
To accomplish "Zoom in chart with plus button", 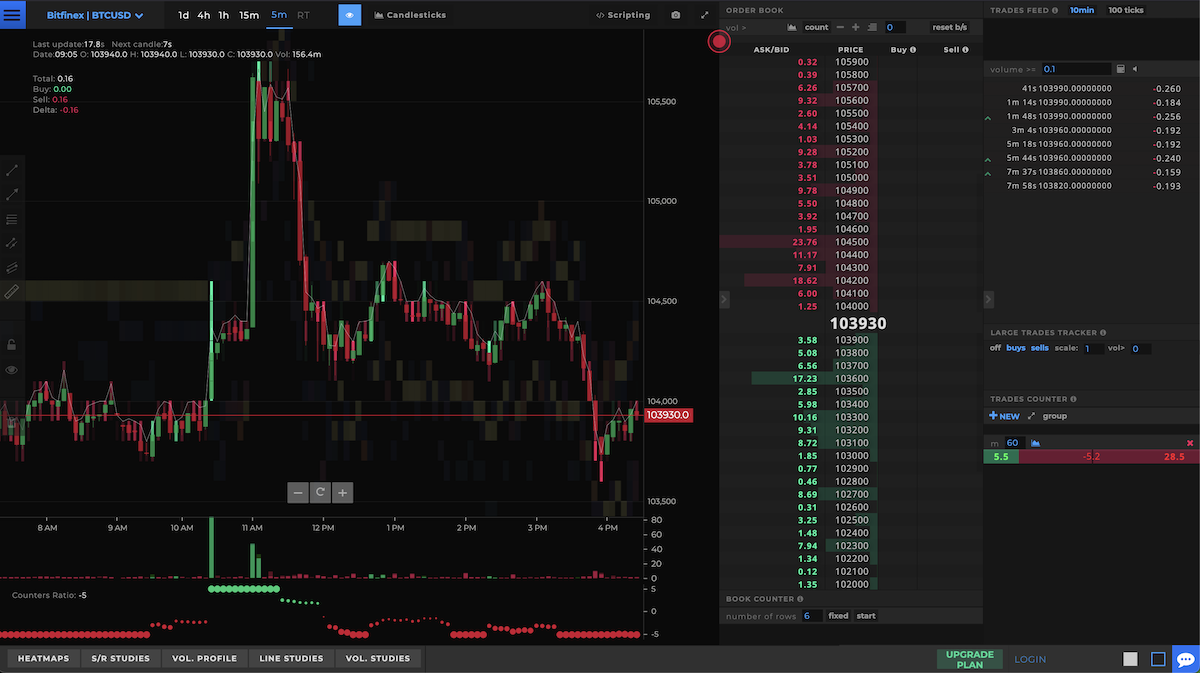I will click(343, 492).
